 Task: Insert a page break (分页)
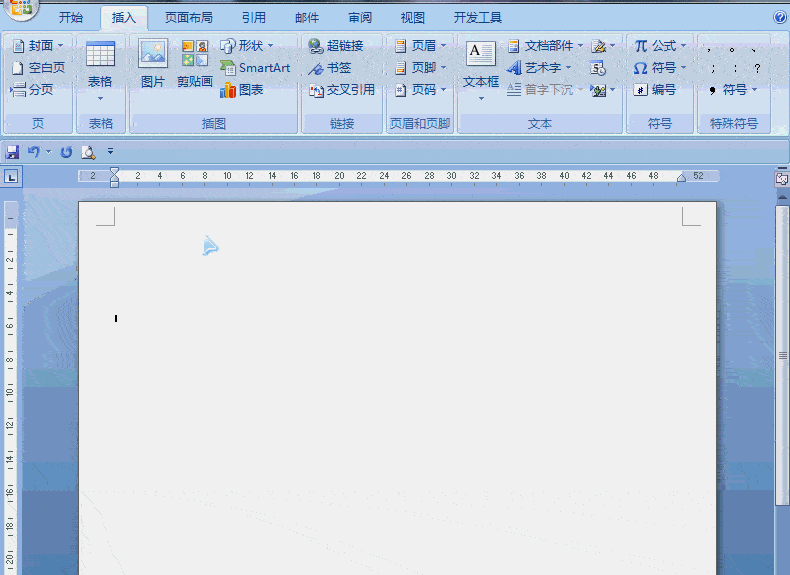coord(32,90)
